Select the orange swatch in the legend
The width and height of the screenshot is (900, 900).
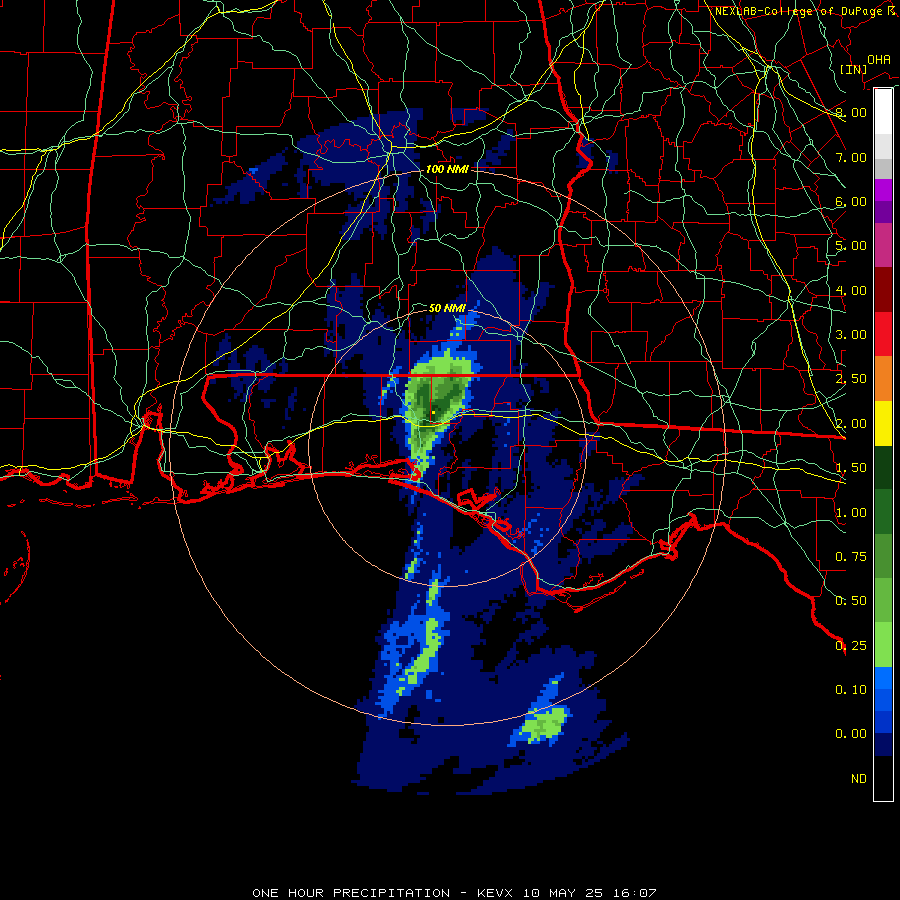tap(883, 379)
